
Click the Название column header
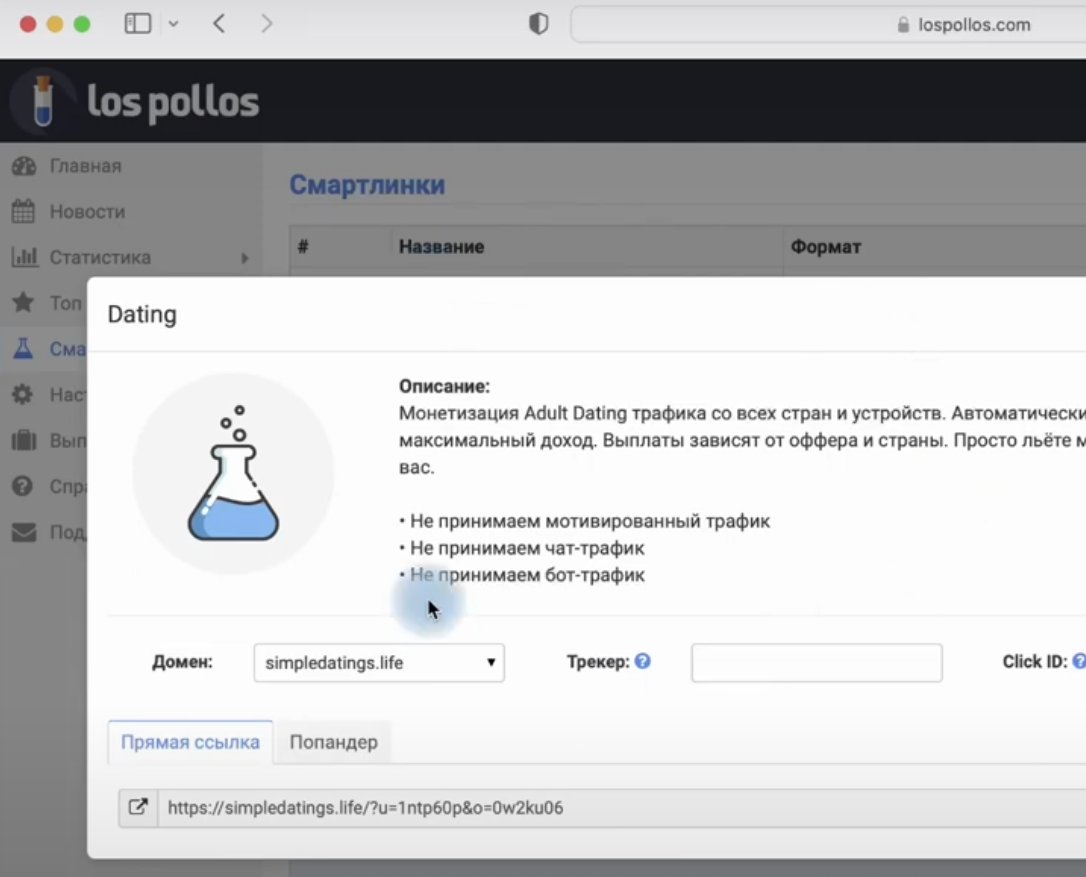[441, 247]
